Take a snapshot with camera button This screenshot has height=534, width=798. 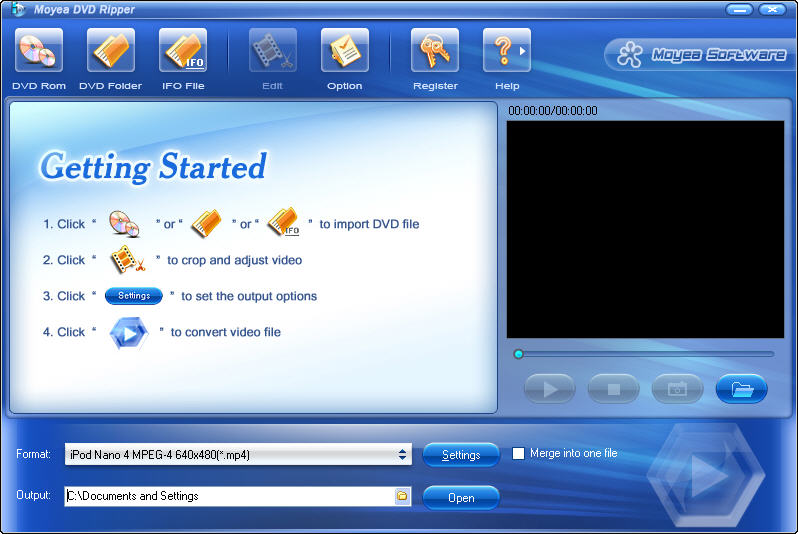(x=677, y=389)
